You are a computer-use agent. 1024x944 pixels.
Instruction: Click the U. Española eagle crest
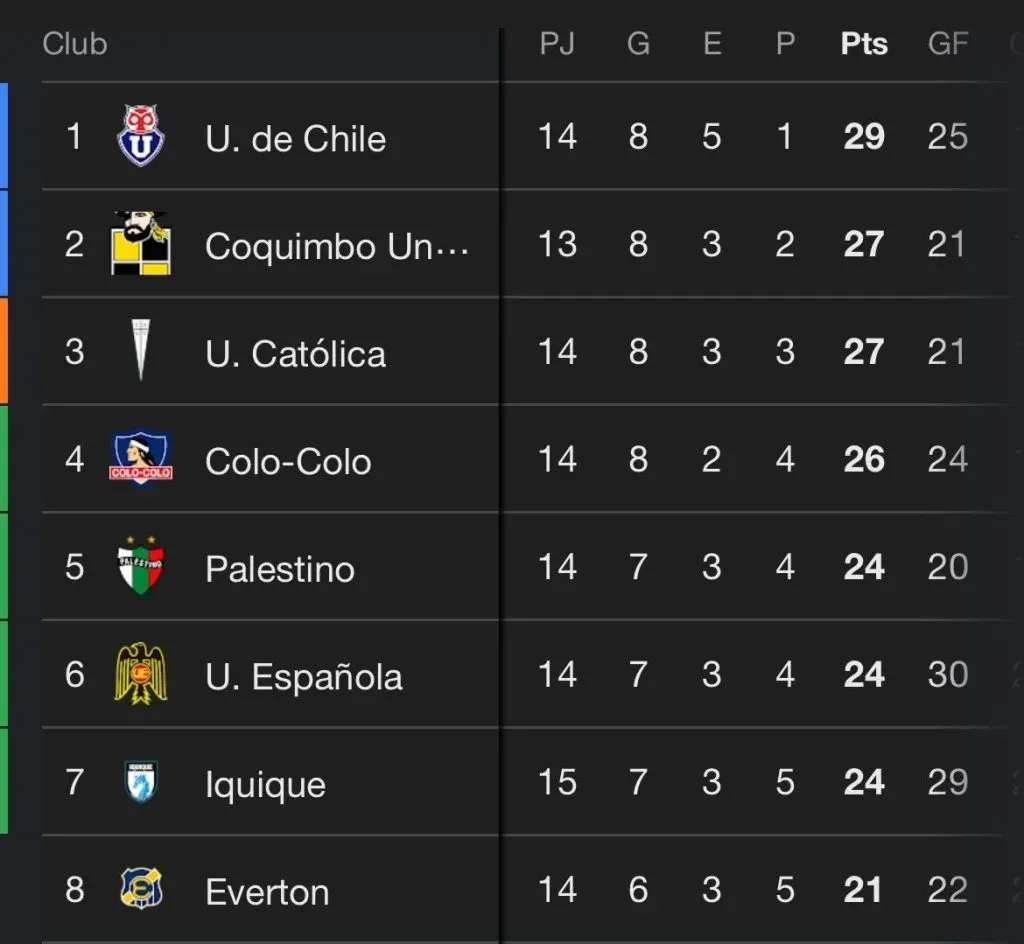(x=140, y=673)
